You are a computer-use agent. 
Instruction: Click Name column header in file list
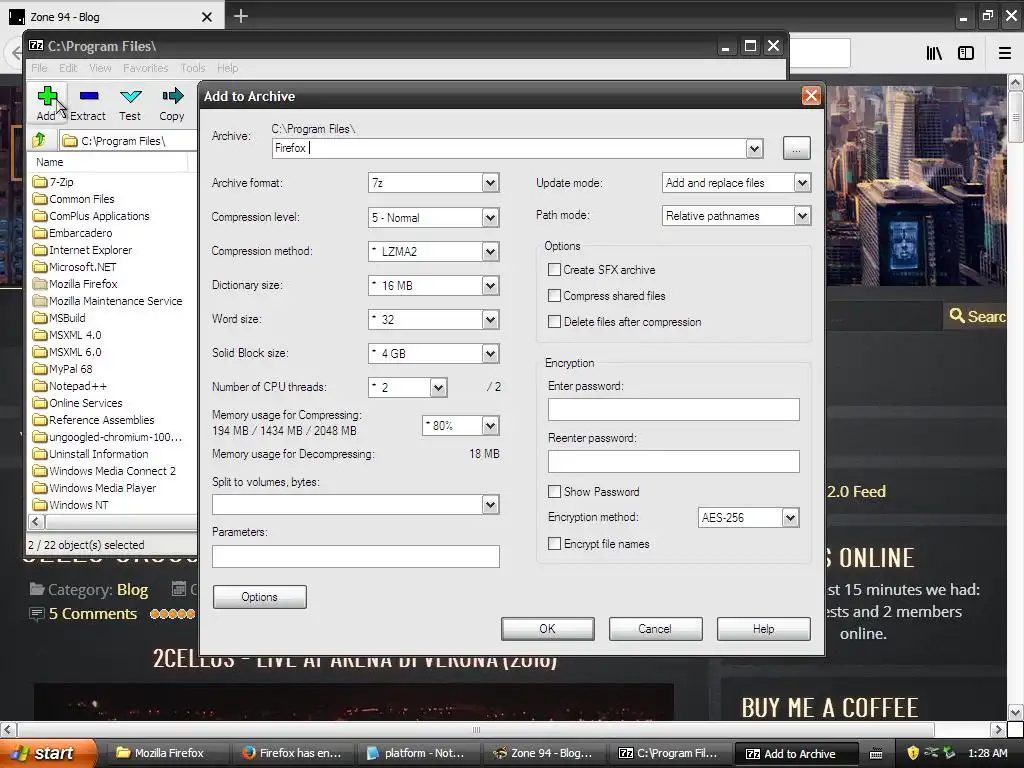108,162
